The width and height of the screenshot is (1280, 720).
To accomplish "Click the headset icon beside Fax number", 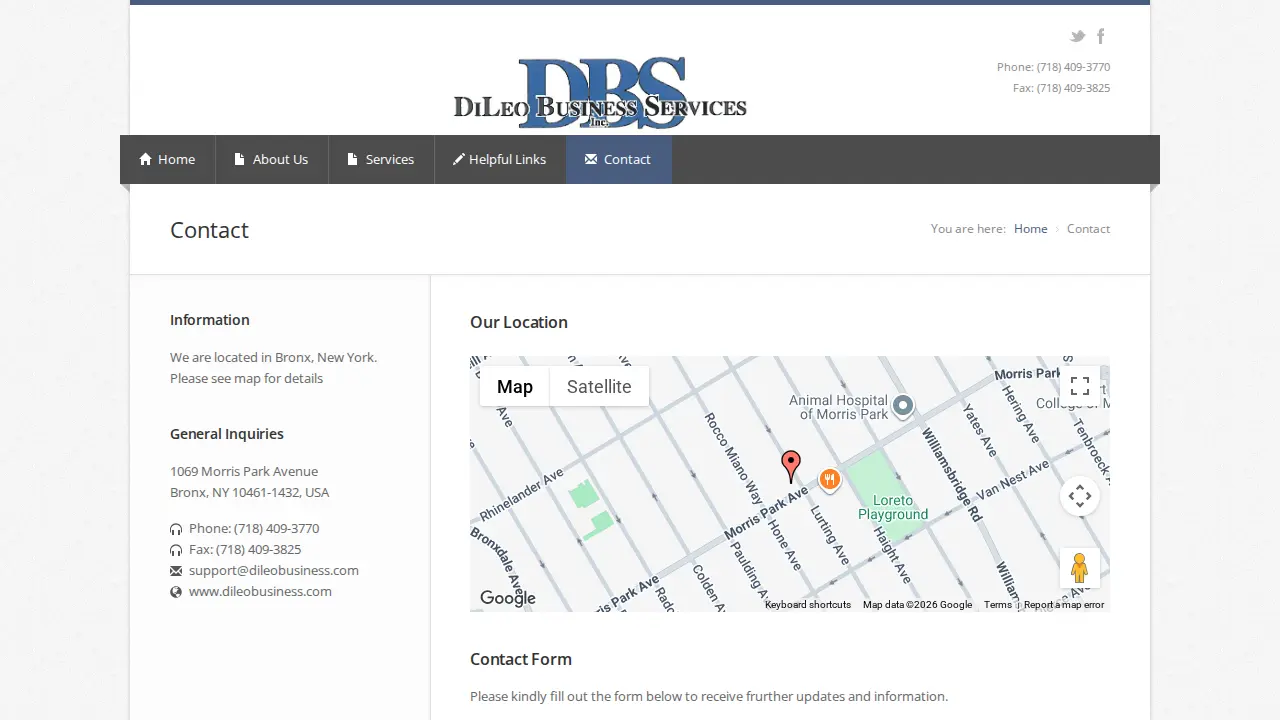I will [176, 550].
